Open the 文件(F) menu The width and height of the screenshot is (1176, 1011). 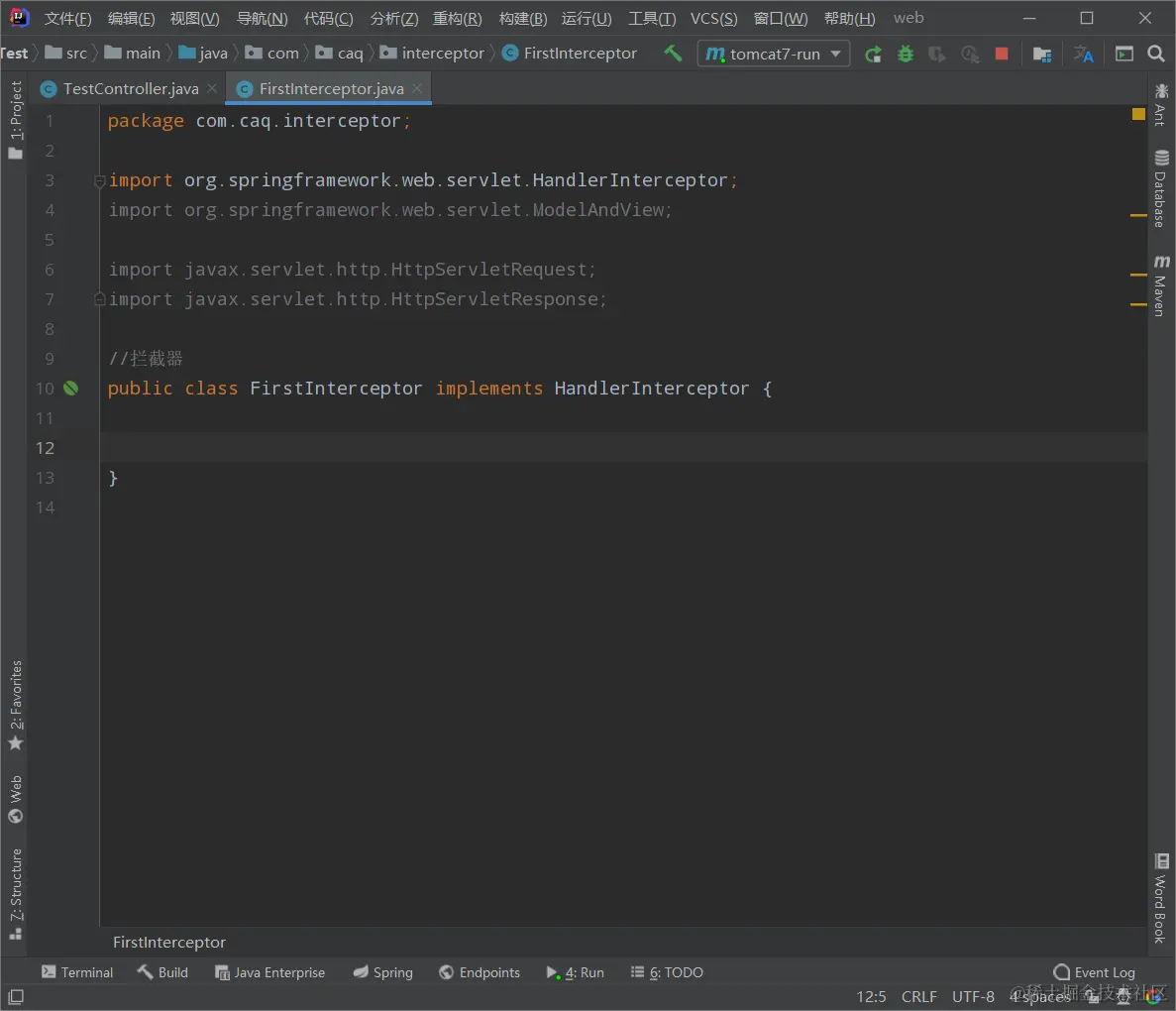(67, 18)
